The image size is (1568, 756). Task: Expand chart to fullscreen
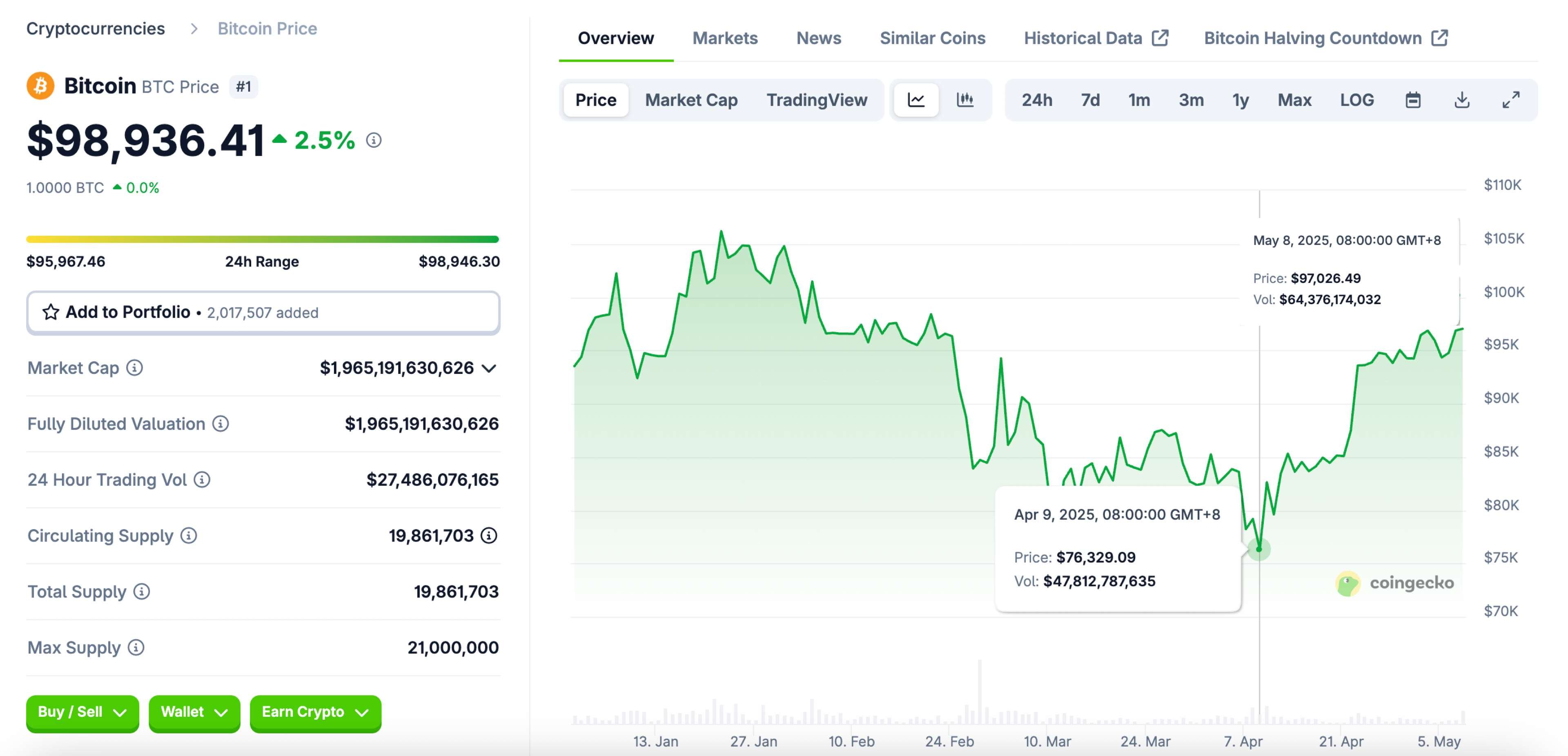coord(1511,100)
